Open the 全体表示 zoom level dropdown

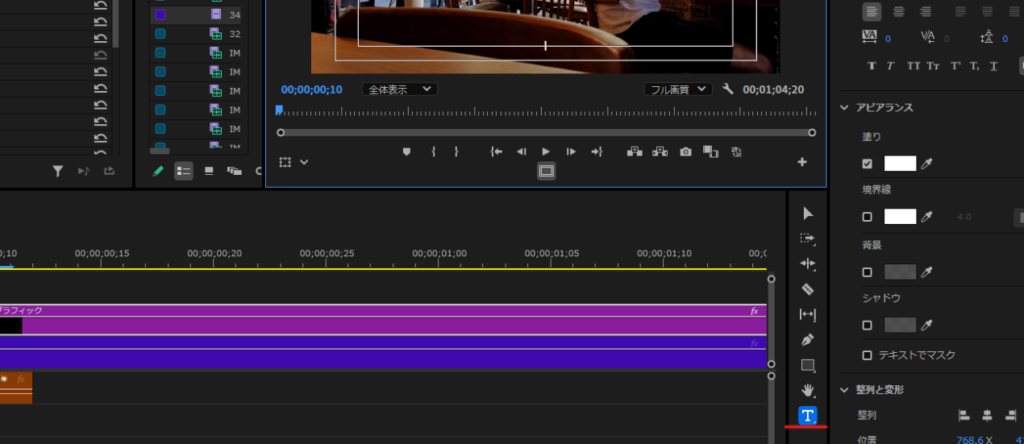click(x=399, y=89)
